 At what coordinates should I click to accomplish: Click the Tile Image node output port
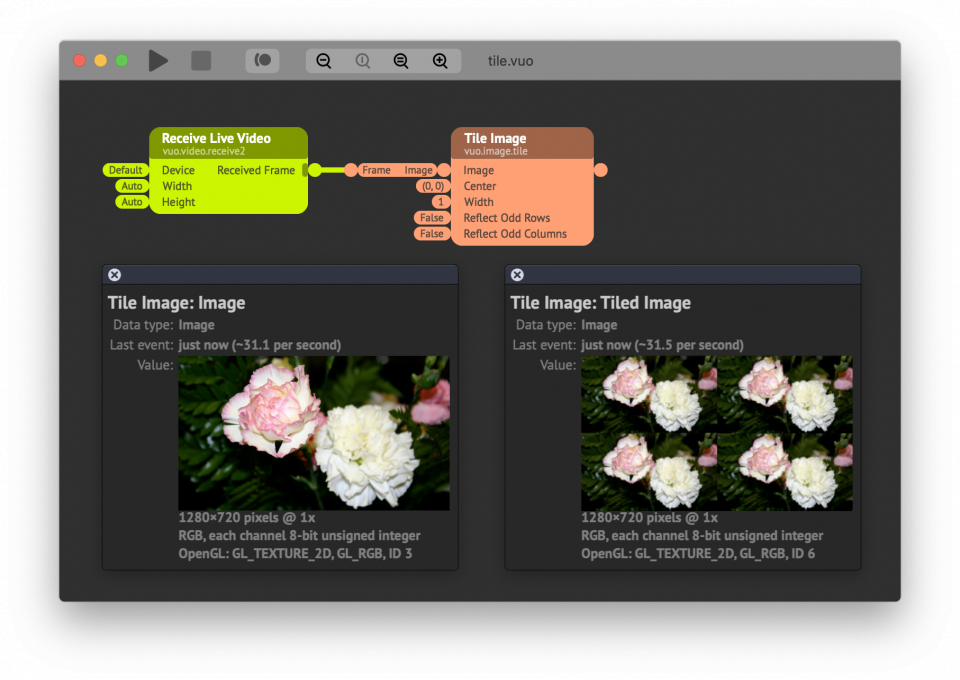click(x=600, y=170)
